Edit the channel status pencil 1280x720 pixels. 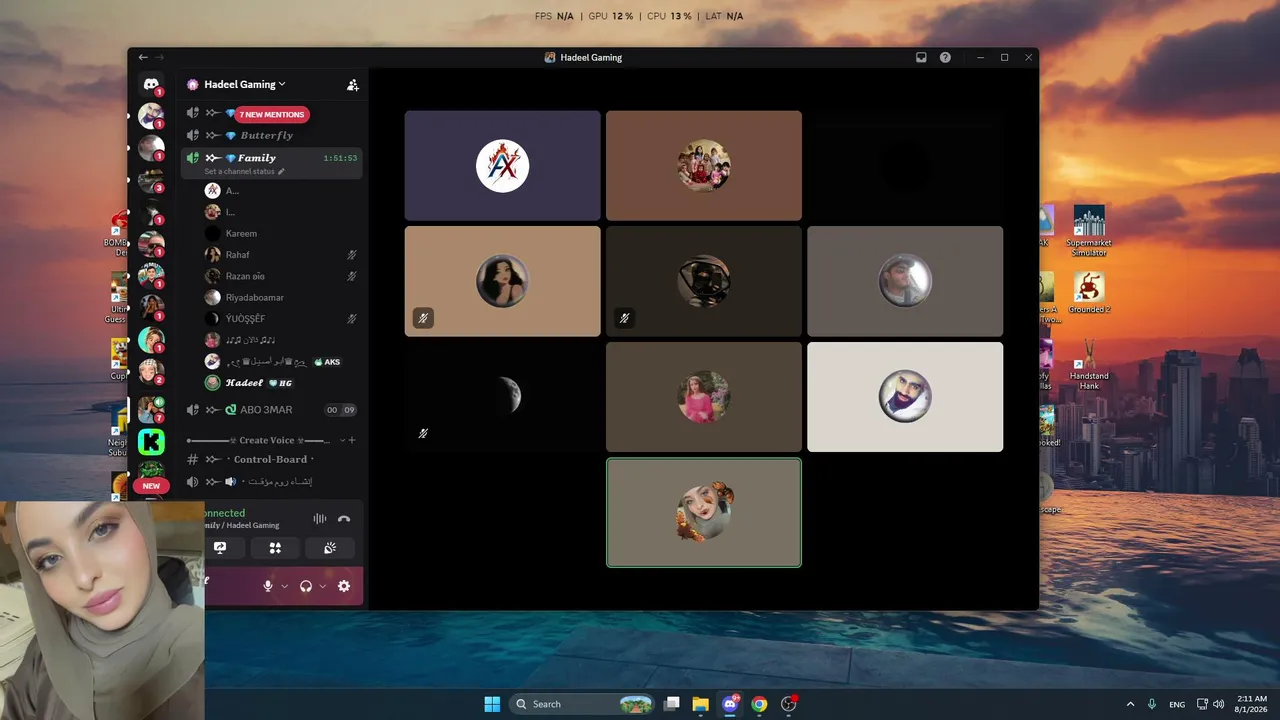point(281,172)
